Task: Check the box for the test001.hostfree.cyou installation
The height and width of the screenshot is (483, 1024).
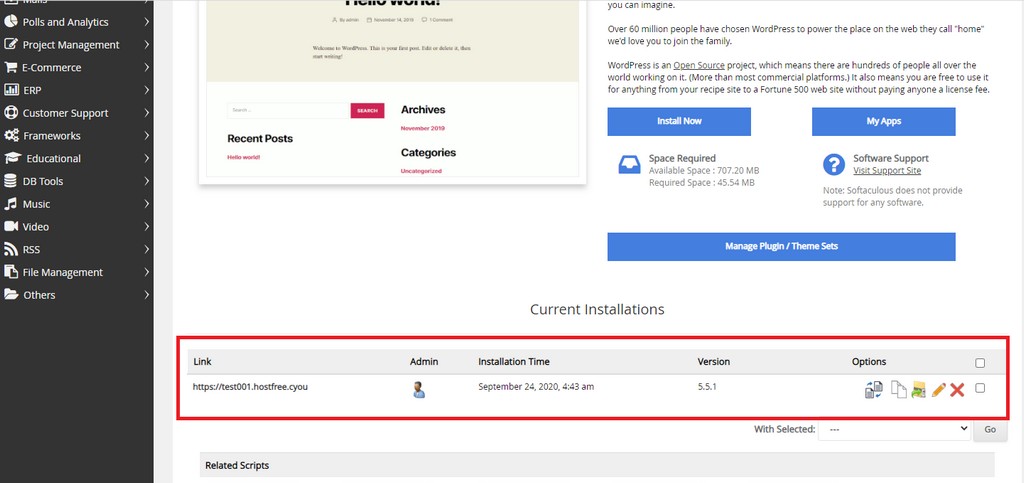Action: point(980,388)
